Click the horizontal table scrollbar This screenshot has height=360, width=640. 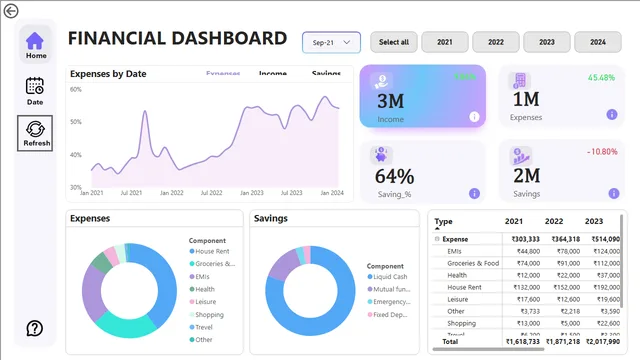tap(488, 349)
